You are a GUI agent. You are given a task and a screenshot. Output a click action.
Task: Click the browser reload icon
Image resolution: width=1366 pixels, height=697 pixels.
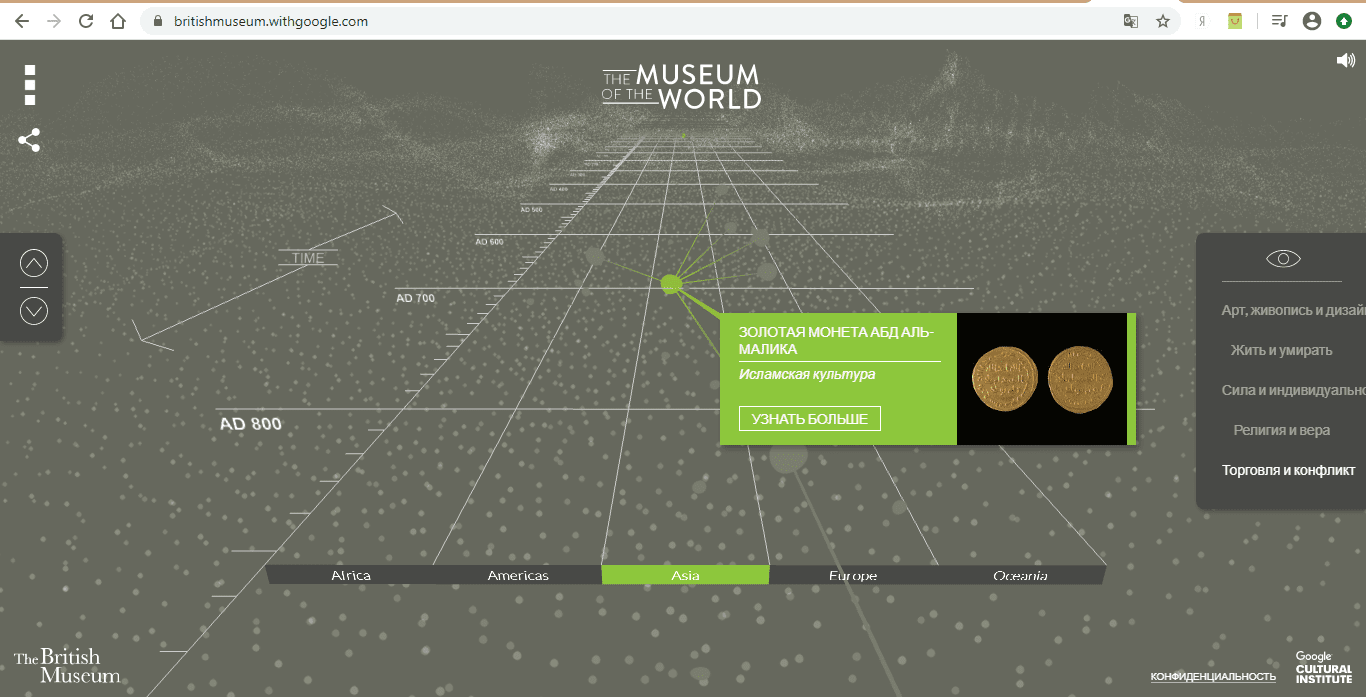pos(86,21)
